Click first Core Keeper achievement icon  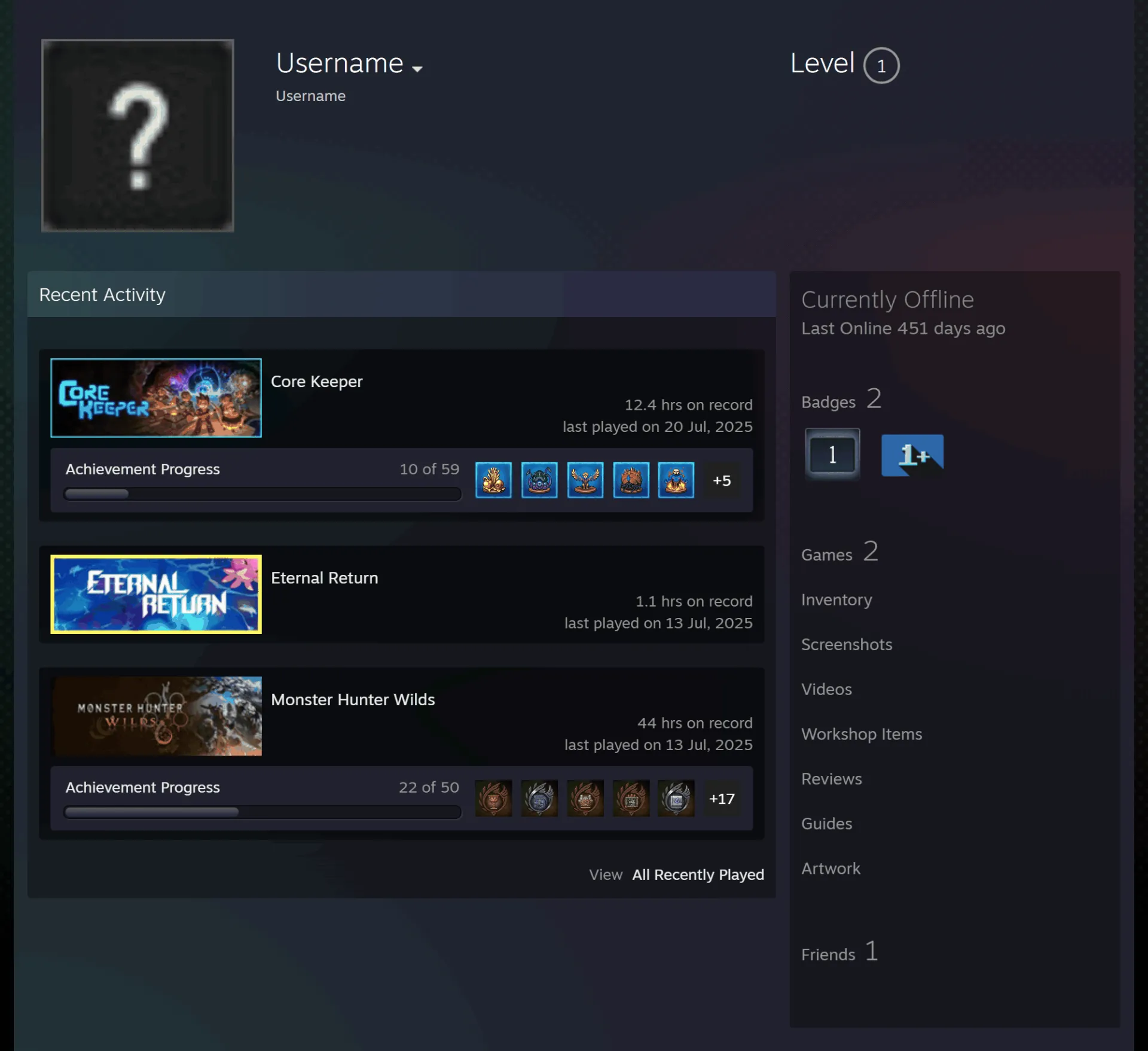493,480
